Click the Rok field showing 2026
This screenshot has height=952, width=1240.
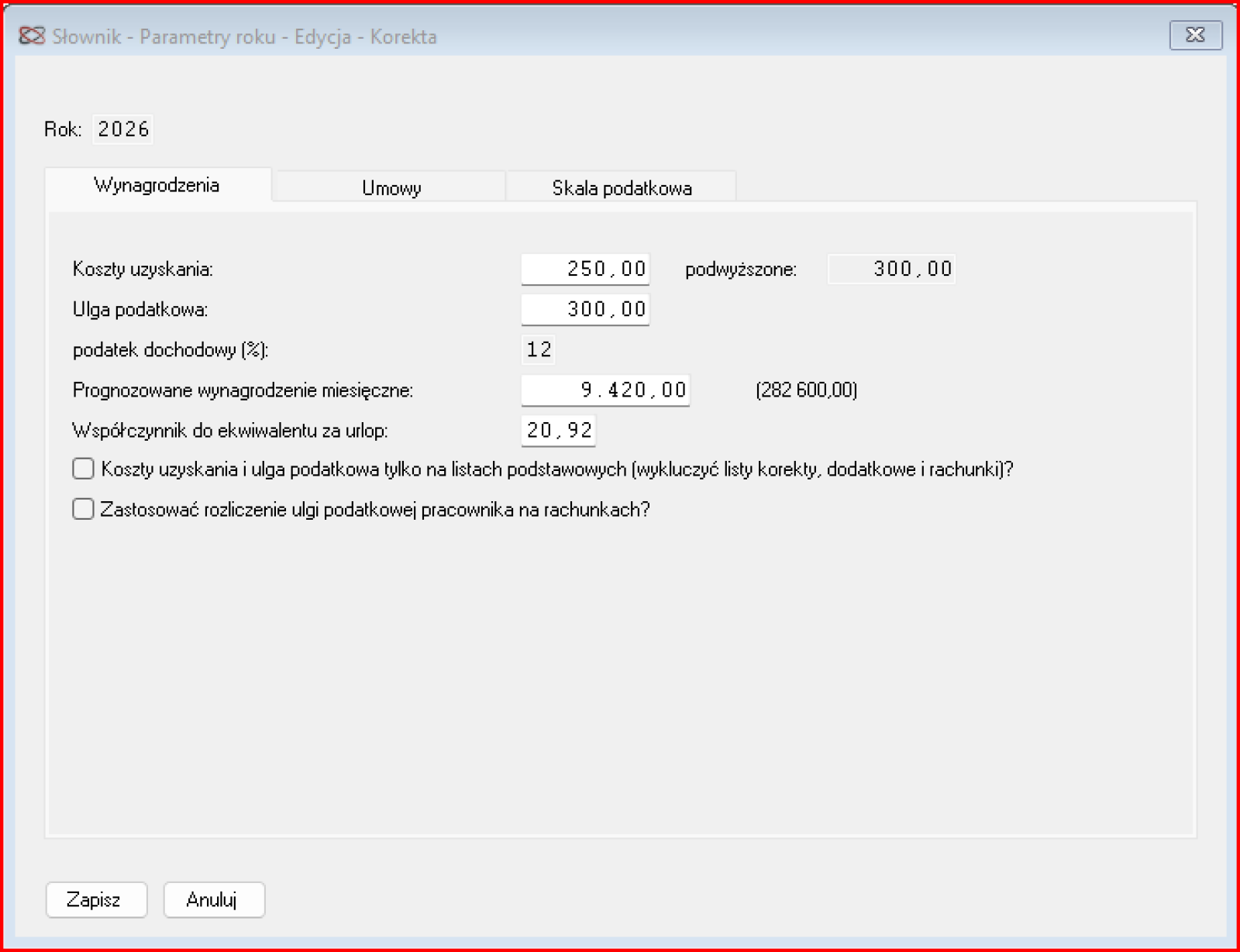coord(123,129)
